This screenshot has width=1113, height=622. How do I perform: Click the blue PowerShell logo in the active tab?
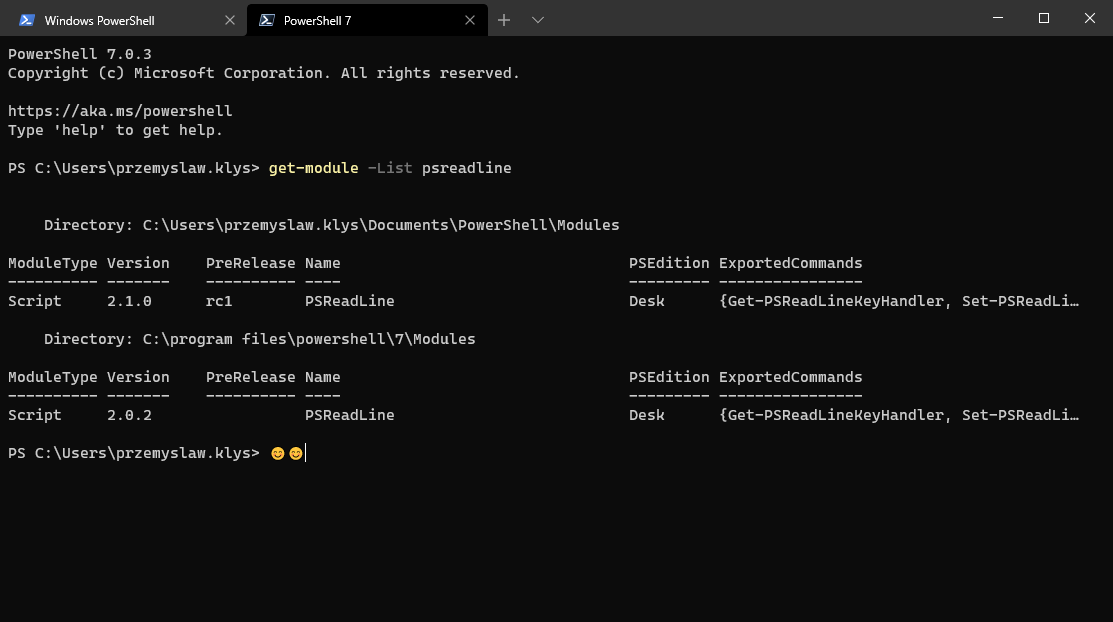coord(266,19)
